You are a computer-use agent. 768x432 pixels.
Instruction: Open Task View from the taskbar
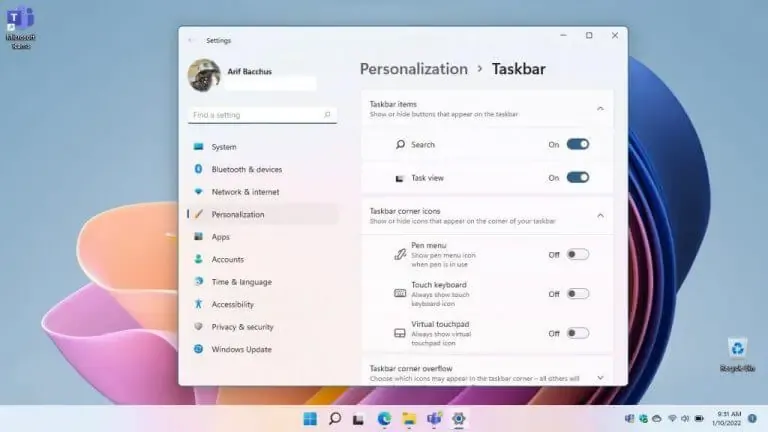(359, 420)
